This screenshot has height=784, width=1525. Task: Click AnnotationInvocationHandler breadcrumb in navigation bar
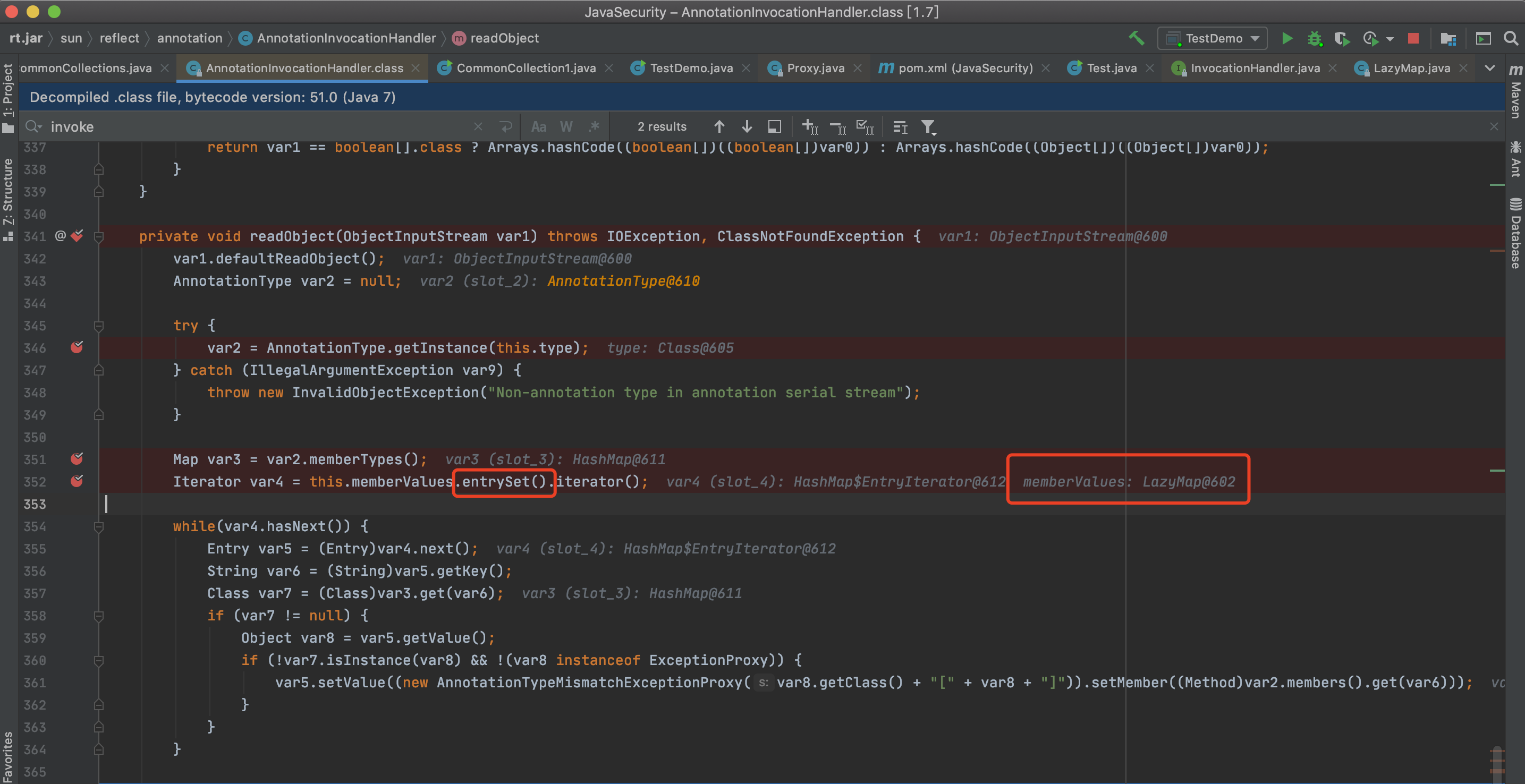click(x=346, y=38)
